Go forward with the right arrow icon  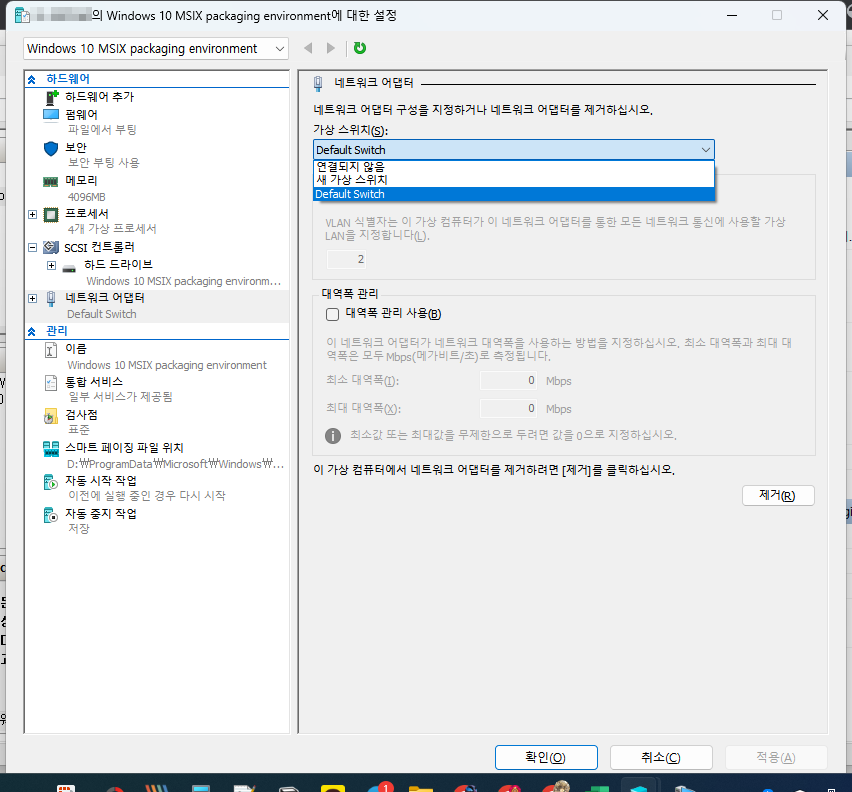[x=330, y=48]
